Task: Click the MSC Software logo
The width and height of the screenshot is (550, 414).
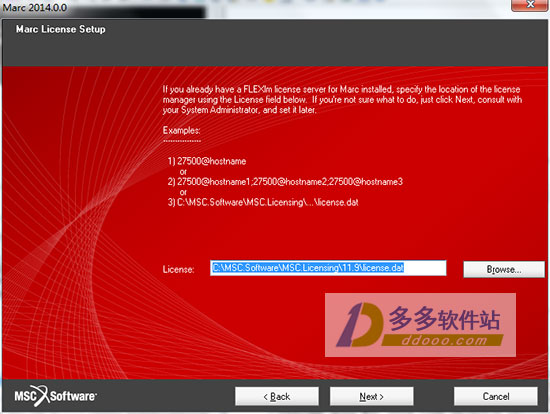Action: 55,396
